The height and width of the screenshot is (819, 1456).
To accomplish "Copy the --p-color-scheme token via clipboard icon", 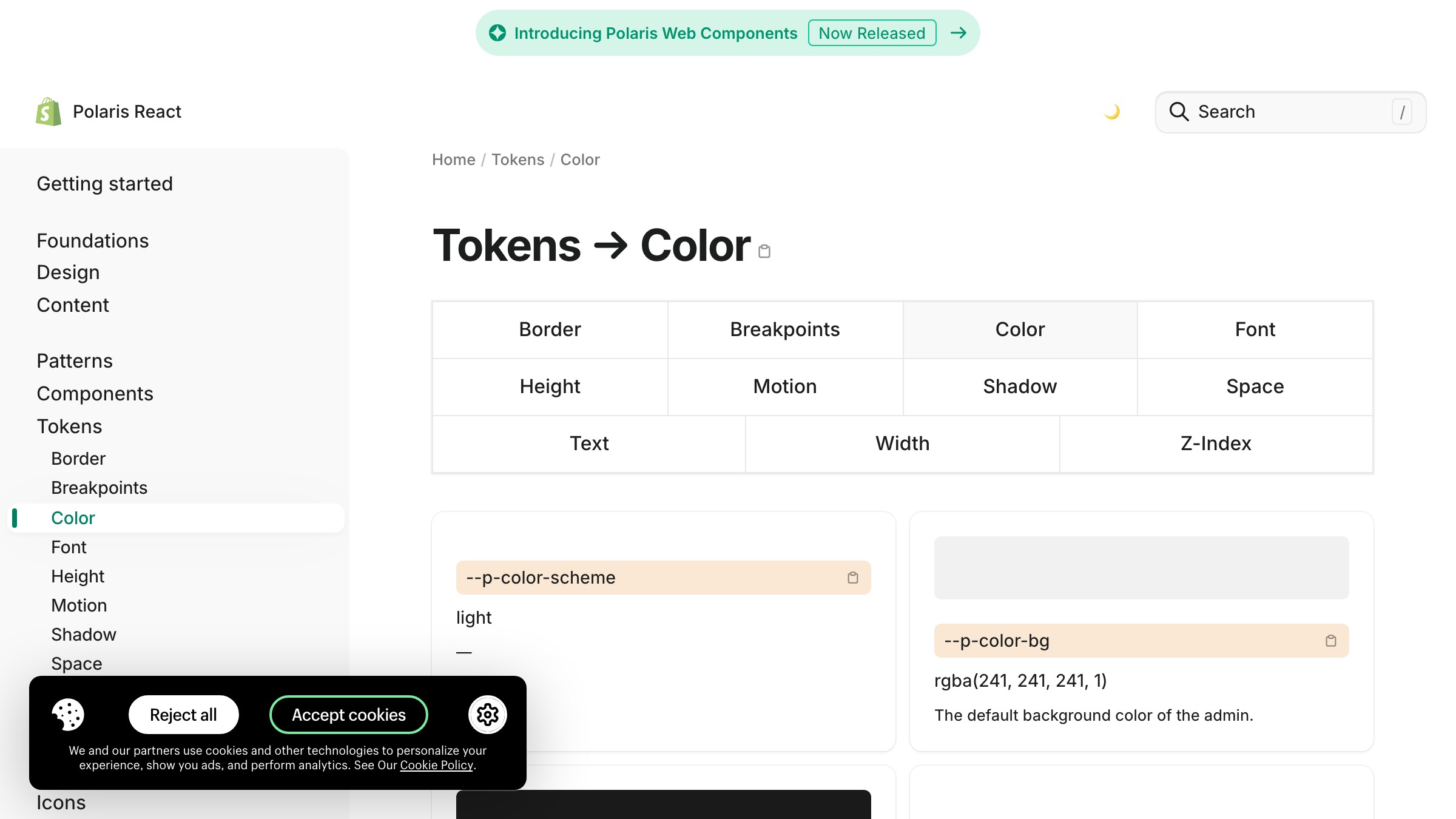I will point(852,578).
